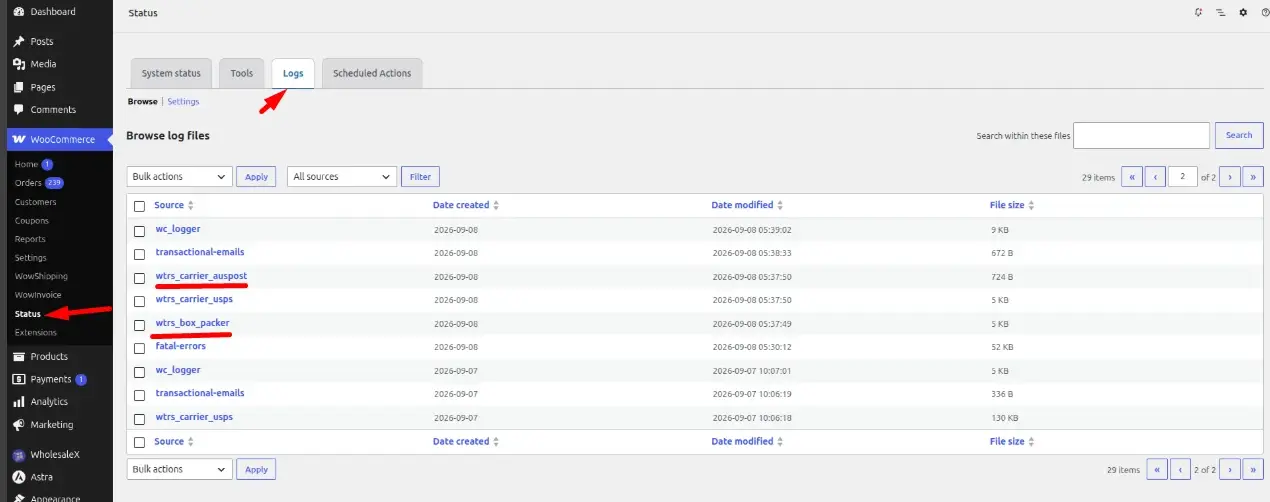
Task: Open the wtrs_carrier_auspost log link
Action: click(x=201, y=276)
